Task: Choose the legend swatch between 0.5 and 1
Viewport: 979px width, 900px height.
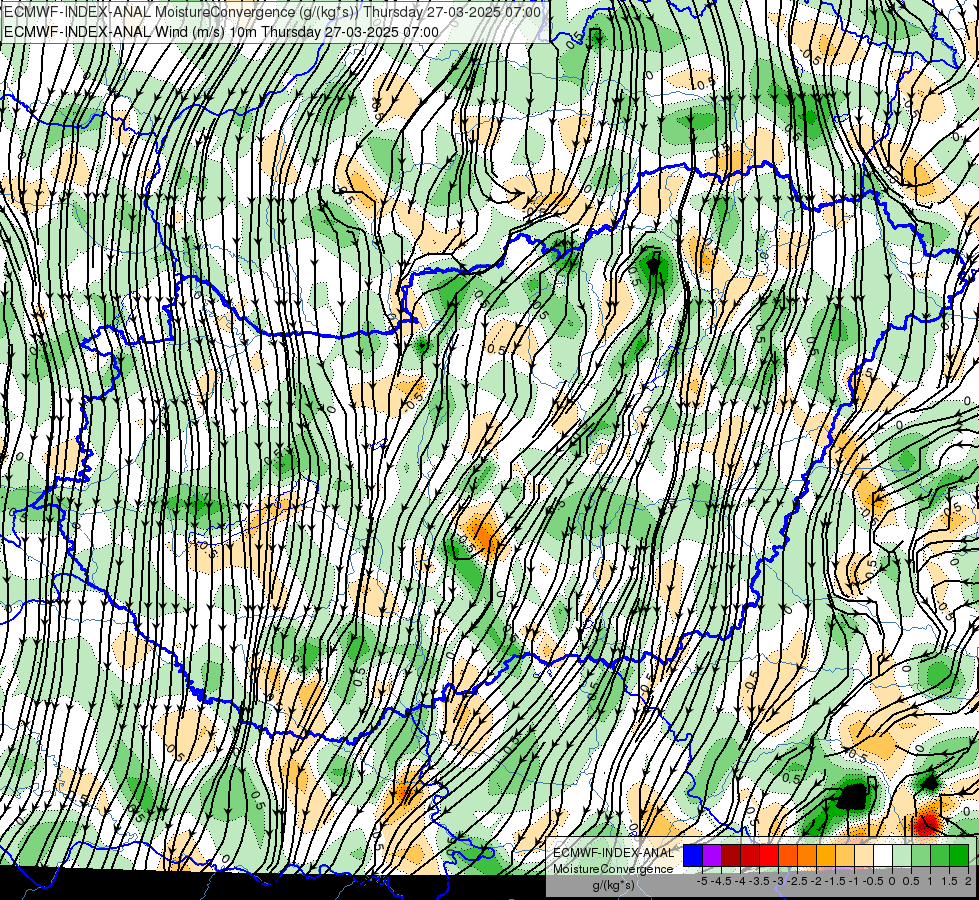Action: click(921, 856)
